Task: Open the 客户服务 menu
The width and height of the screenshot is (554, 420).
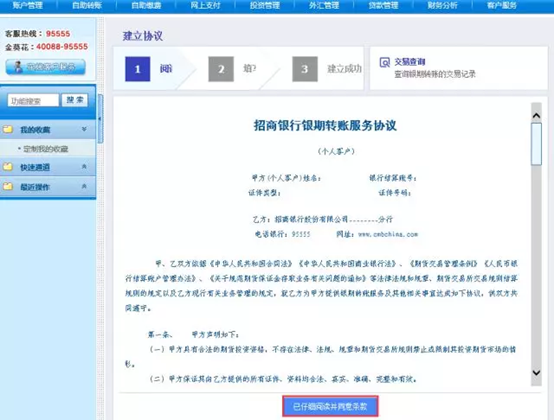Action: coord(502,5)
